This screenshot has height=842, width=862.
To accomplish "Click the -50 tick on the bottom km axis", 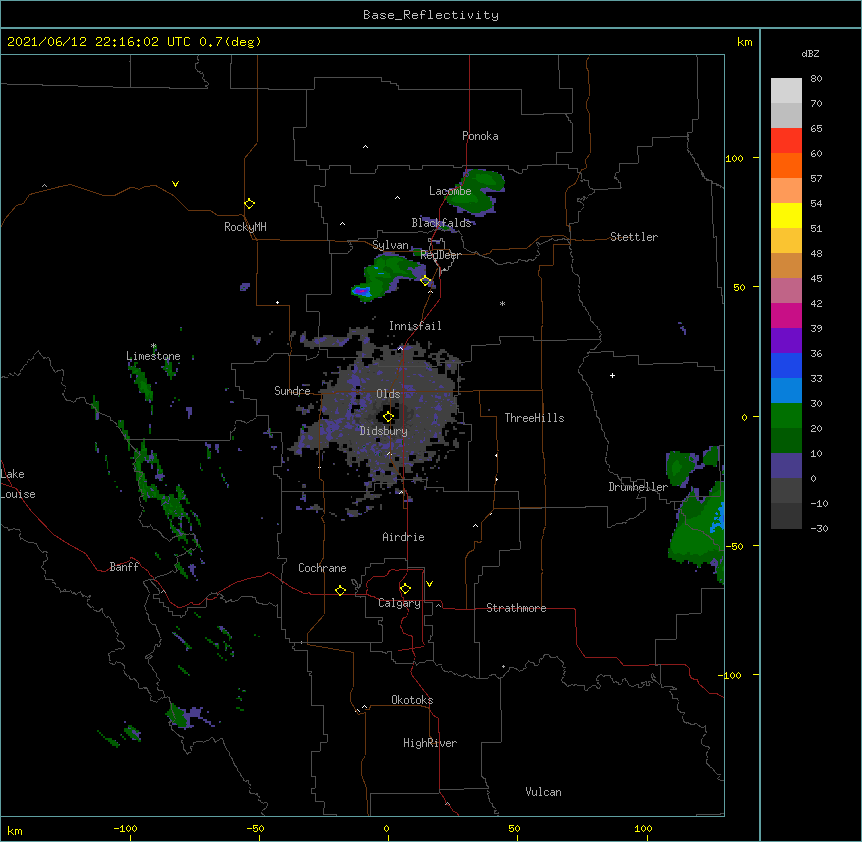I will point(255,828).
